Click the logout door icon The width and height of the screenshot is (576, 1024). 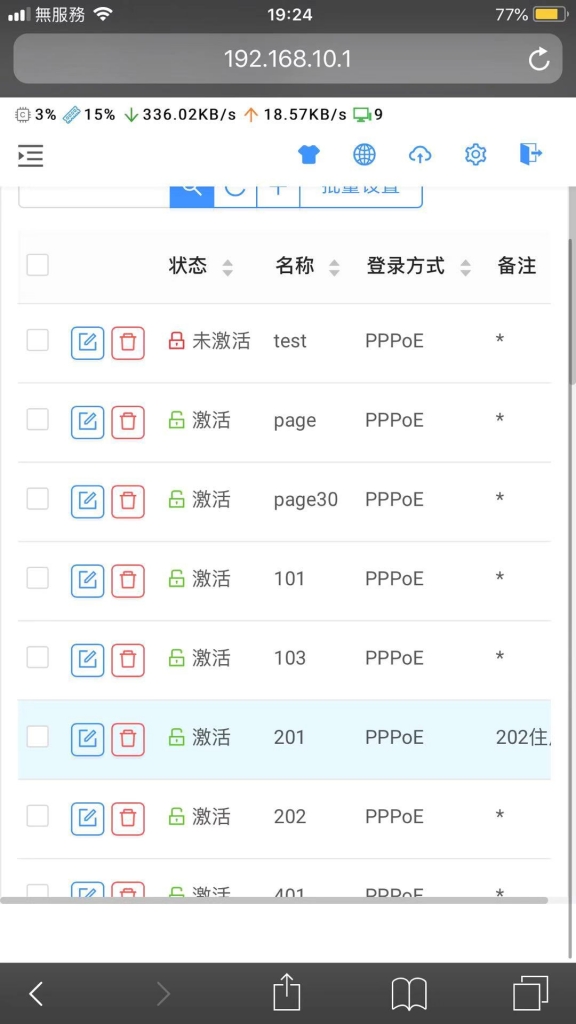pyautogui.click(x=530, y=155)
